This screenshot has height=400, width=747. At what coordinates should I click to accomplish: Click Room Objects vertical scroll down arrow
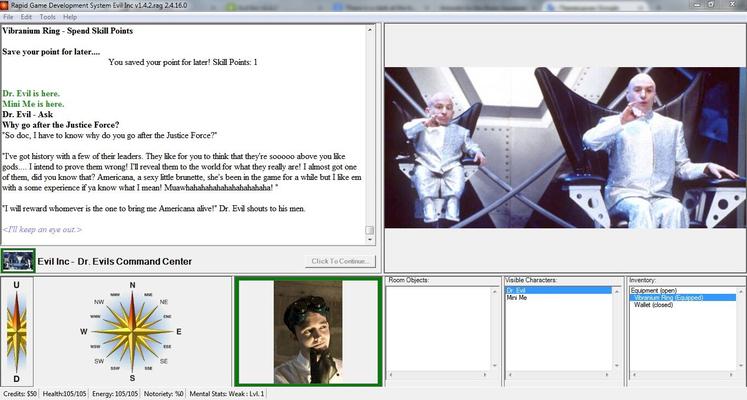pyautogui.click(x=494, y=366)
